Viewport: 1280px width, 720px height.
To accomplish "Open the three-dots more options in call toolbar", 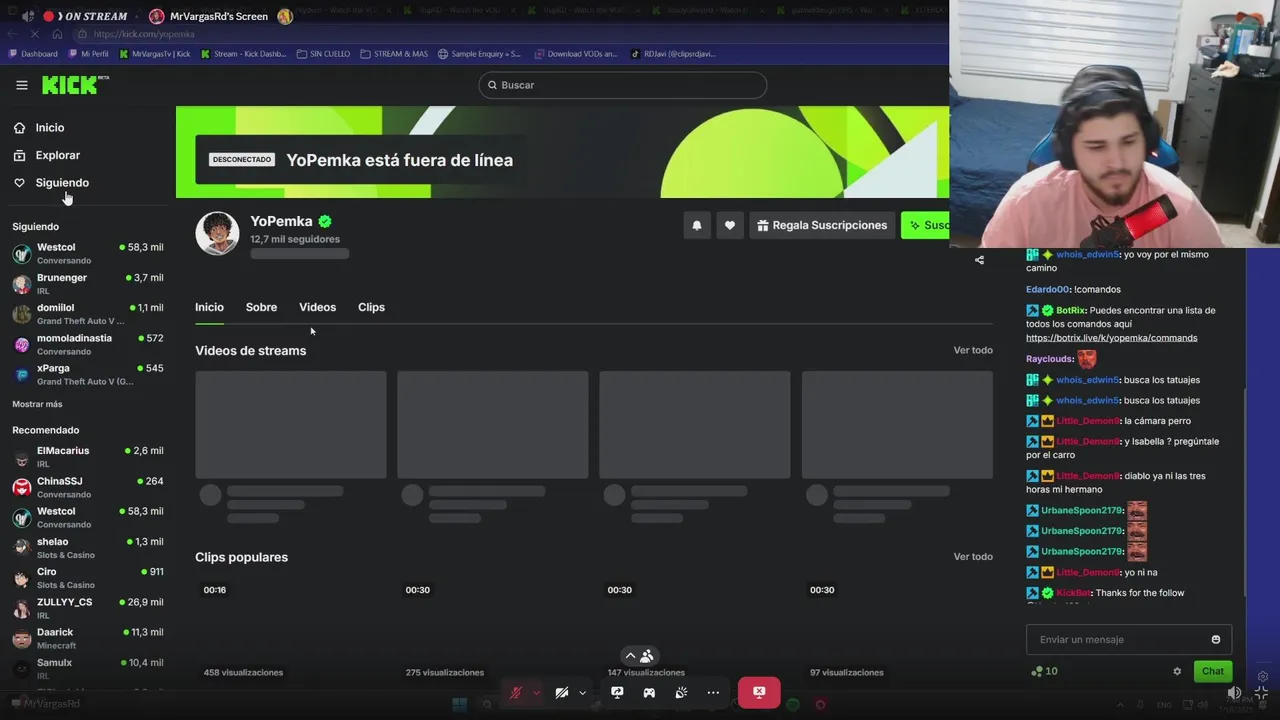I will click(713, 692).
